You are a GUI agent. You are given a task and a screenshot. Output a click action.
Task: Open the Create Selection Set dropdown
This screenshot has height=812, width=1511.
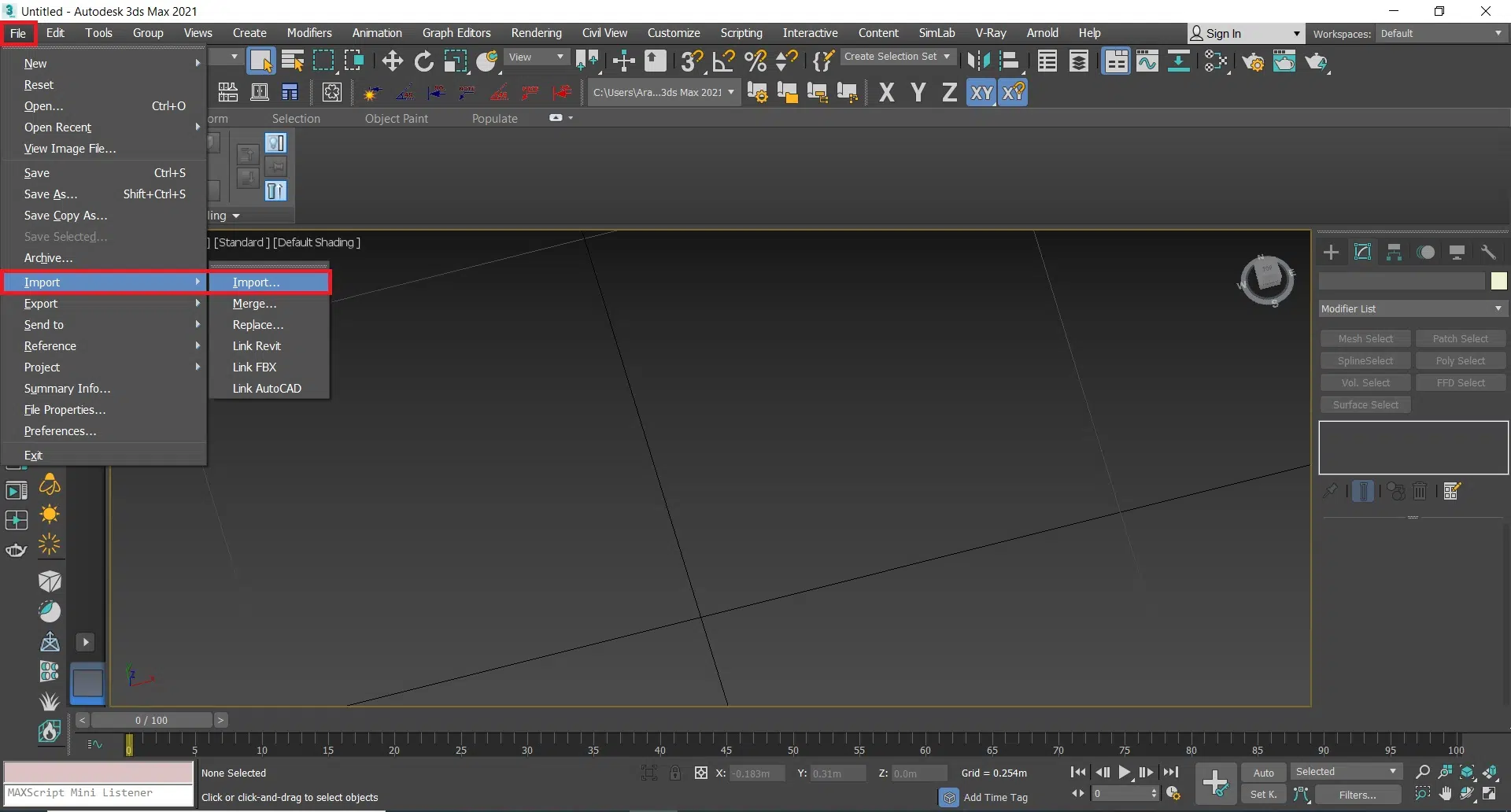pos(897,57)
